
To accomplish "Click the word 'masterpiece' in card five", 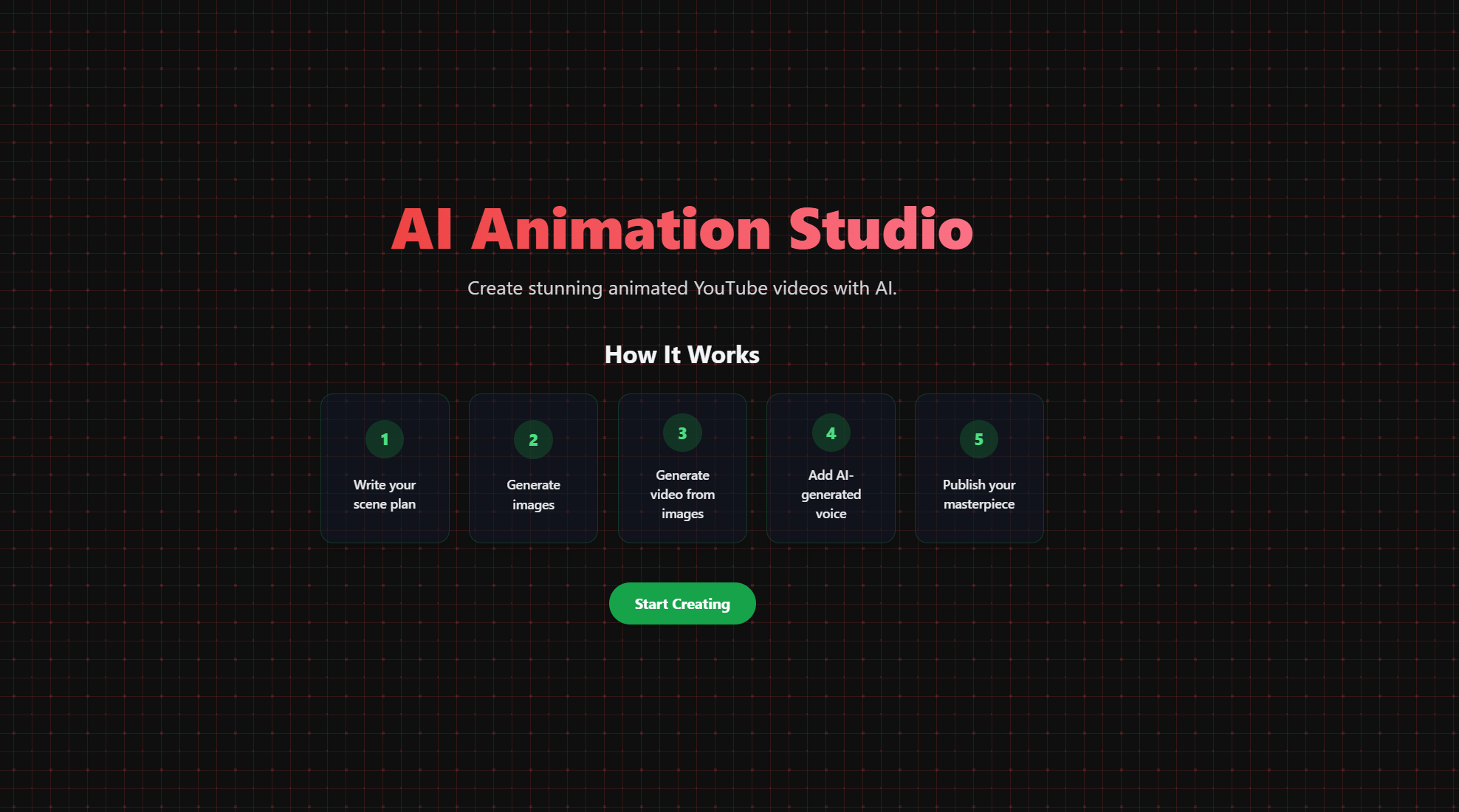I will [979, 504].
